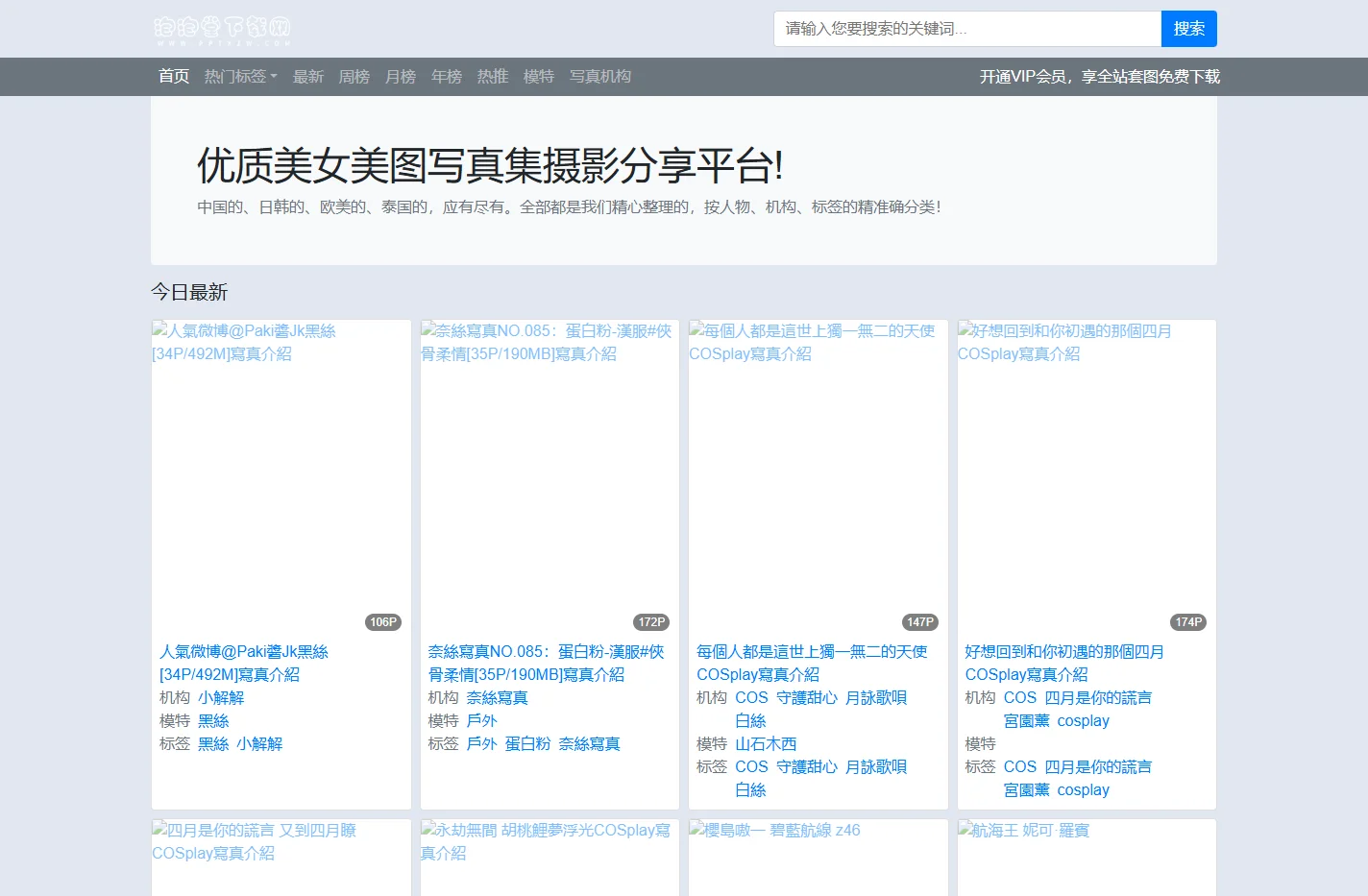Click 奈絲寫真 in second card's 机构 row
This screenshot has width=1368, height=896.
498,698
